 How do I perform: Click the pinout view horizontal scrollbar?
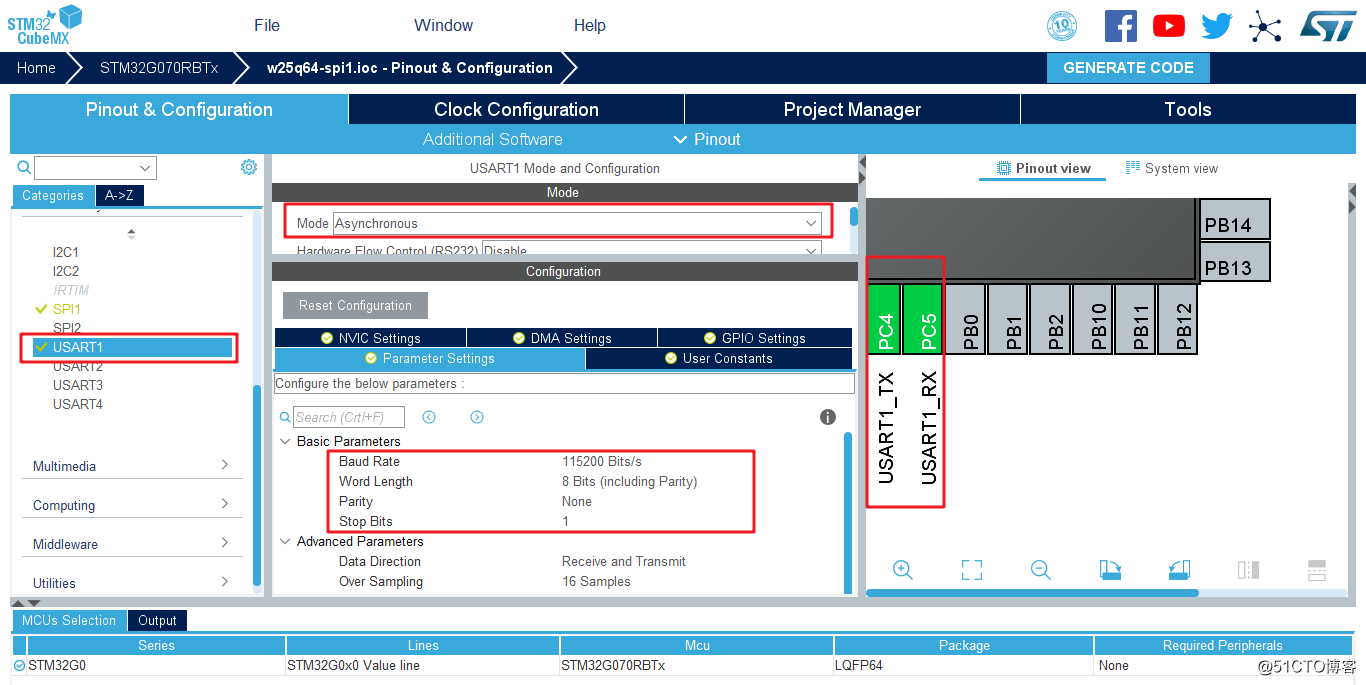[x=1032, y=593]
